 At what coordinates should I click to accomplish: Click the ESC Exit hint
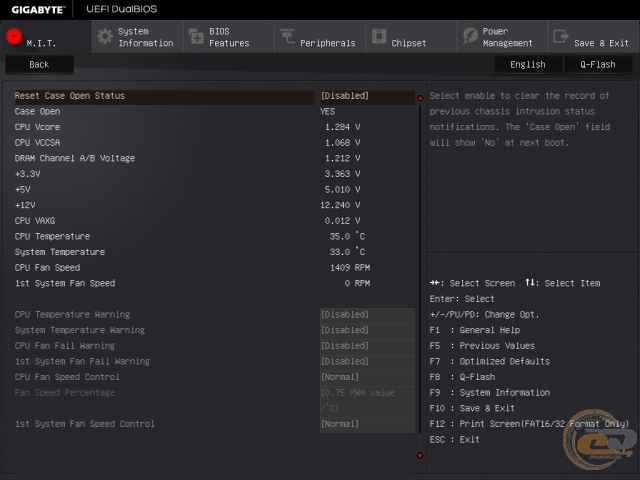455,440
